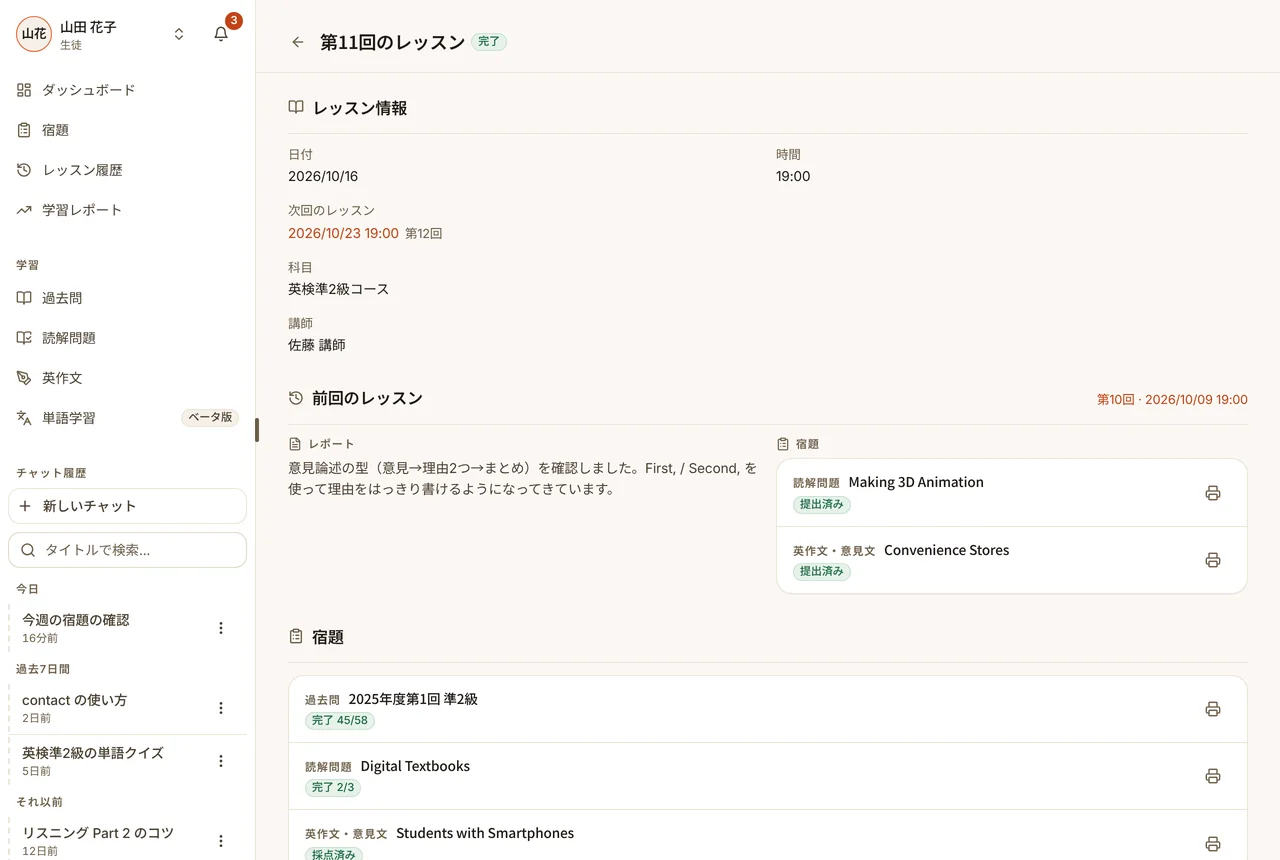Image resolution: width=1280 pixels, height=860 pixels.
Task: Select 読解問題 in the sidebar
Action: click(x=127, y=338)
